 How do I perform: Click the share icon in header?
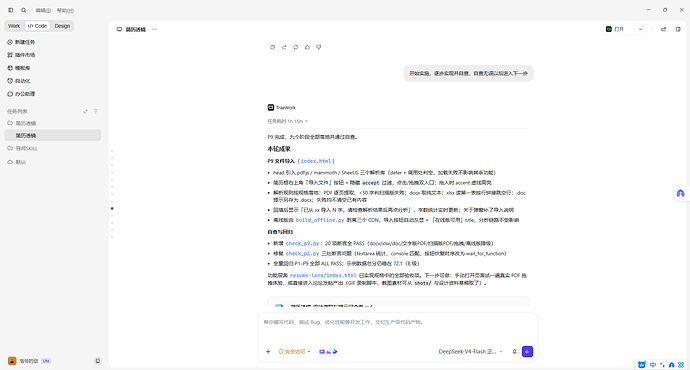(664, 29)
